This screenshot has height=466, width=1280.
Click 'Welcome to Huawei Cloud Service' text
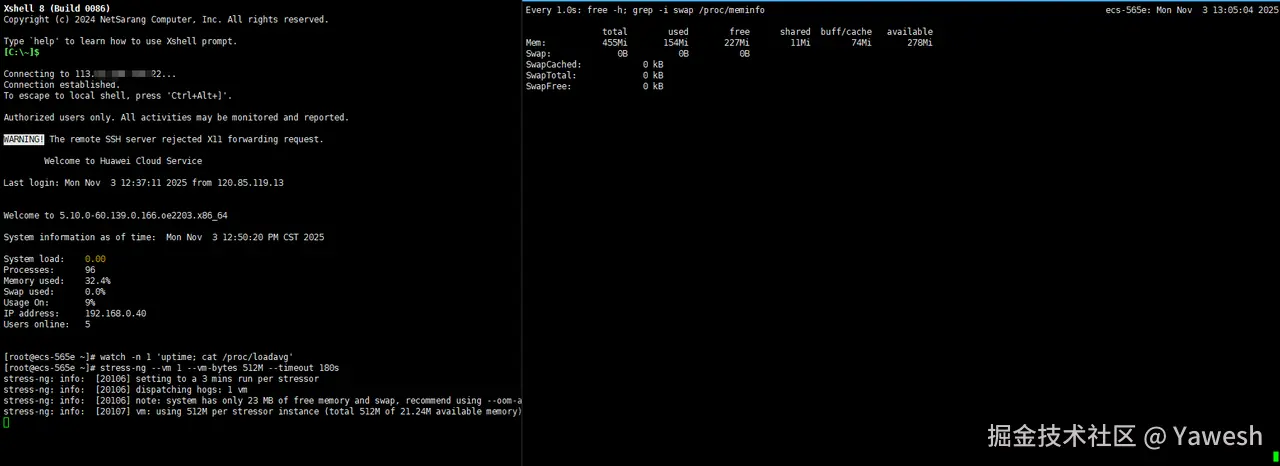pyautogui.click(x=123, y=161)
